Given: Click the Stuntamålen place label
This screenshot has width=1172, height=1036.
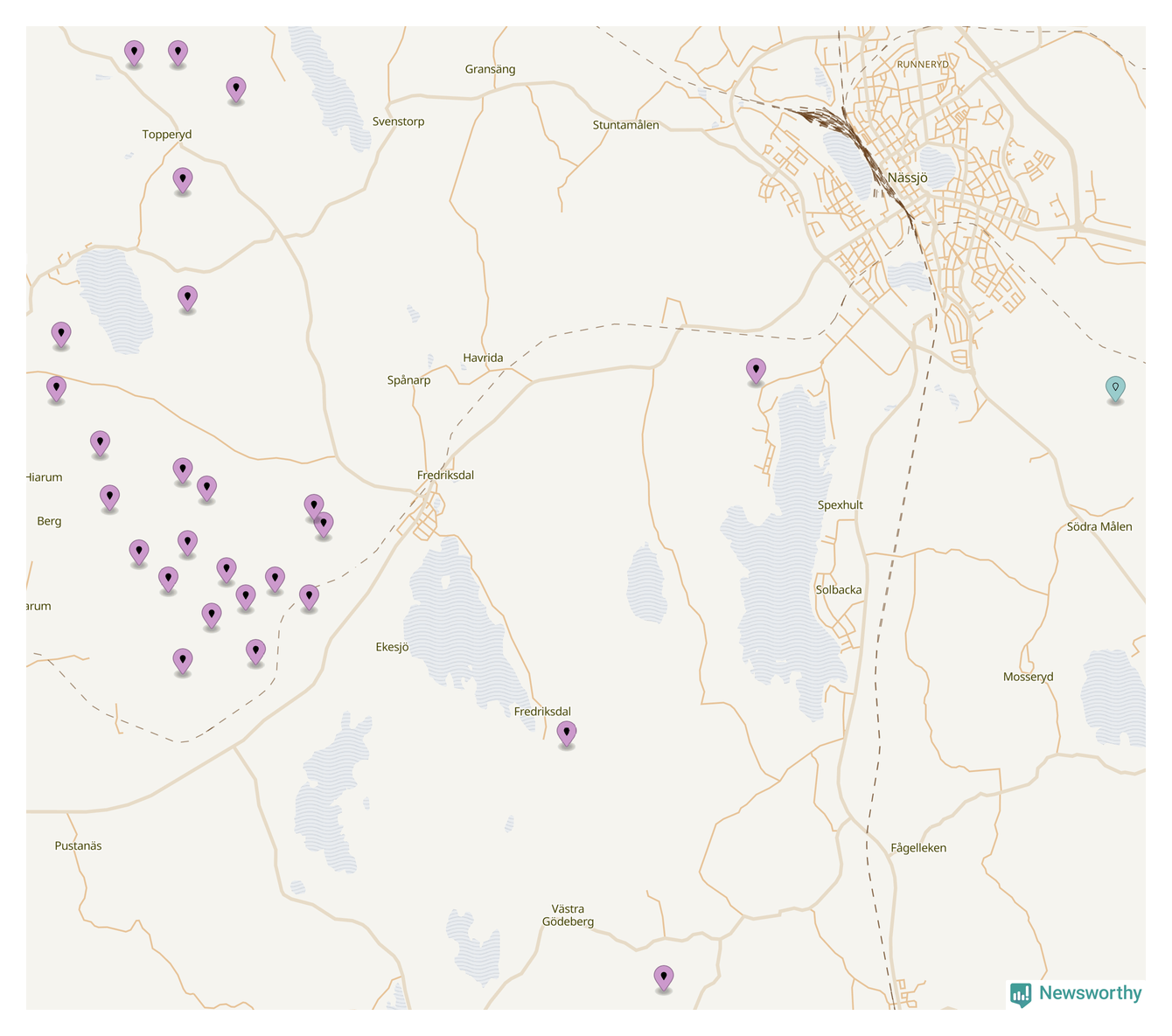Looking at the screenshot, I should click(x=625, y=125).
